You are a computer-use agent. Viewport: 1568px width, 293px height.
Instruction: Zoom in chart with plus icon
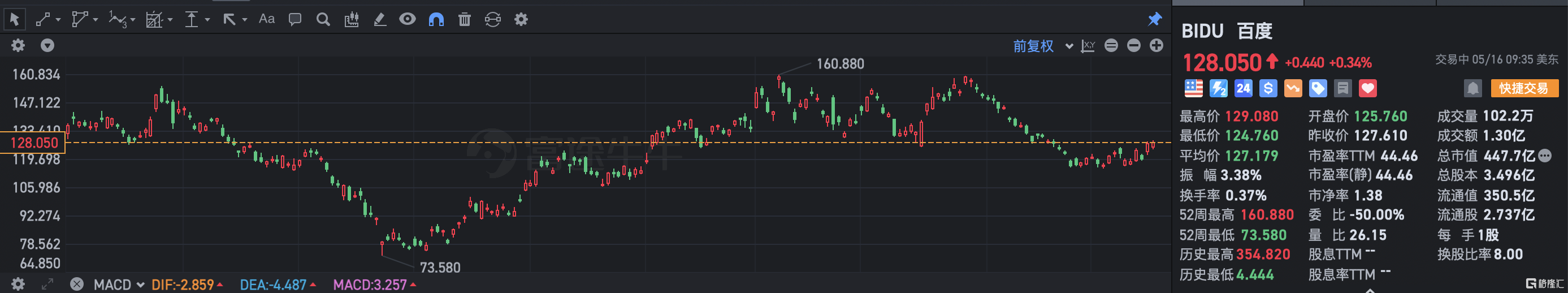(x=1156, y=45)
